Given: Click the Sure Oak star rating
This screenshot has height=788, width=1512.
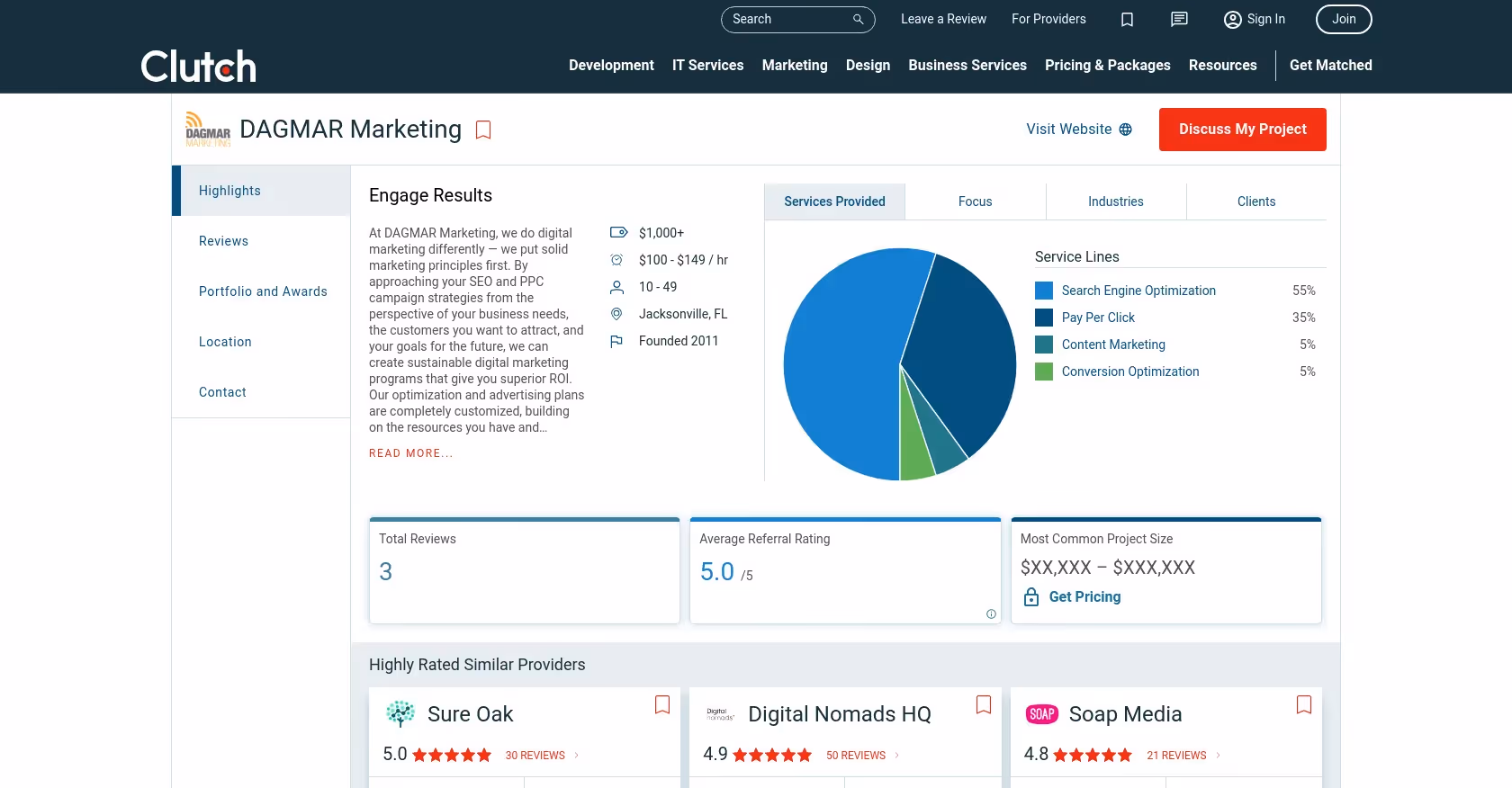Looking at the screenshot, I should click(x=452, y=756).
